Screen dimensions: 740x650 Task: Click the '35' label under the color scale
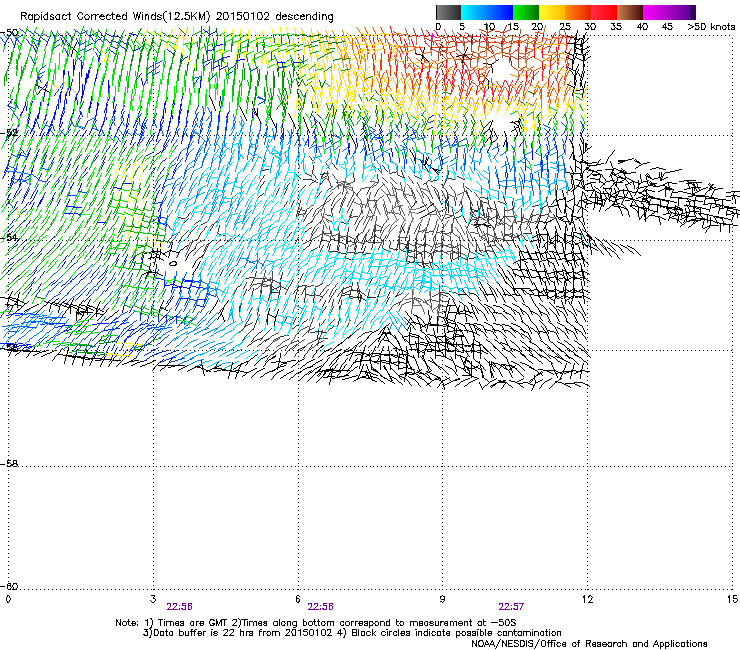point(616,26)
